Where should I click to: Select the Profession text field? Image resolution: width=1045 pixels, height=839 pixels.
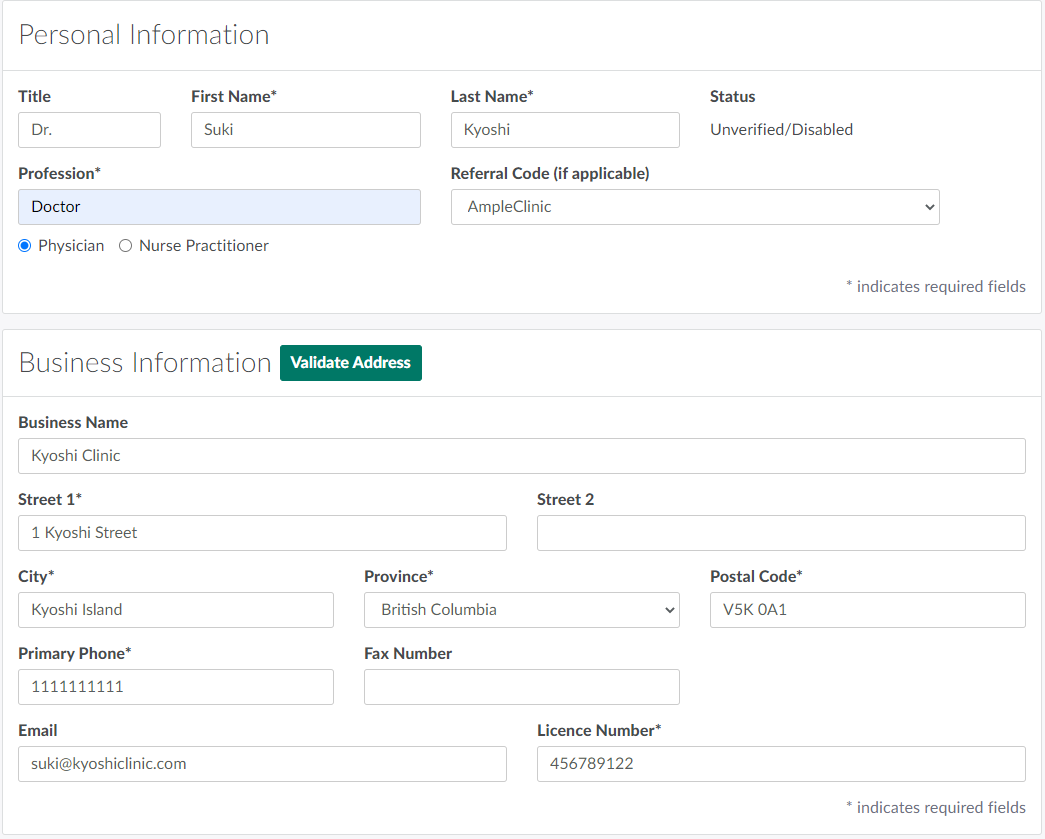click(219, 207)
